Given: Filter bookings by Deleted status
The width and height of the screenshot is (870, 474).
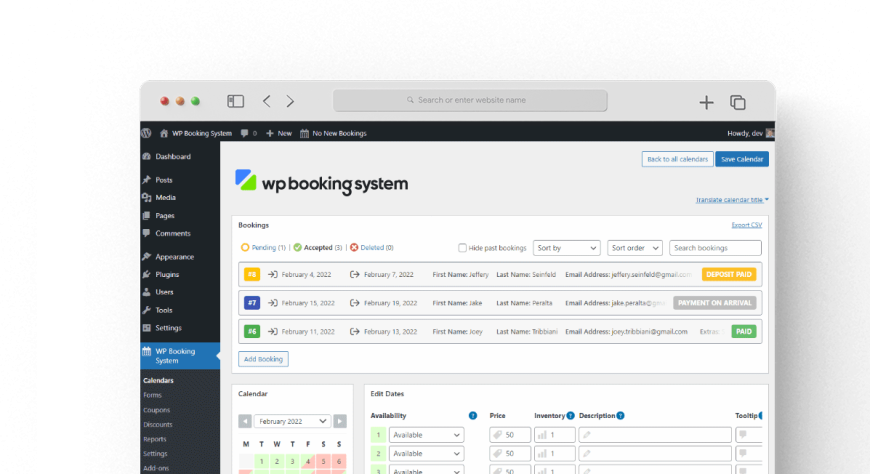Looking at the screenshot, I should [372, 247].
